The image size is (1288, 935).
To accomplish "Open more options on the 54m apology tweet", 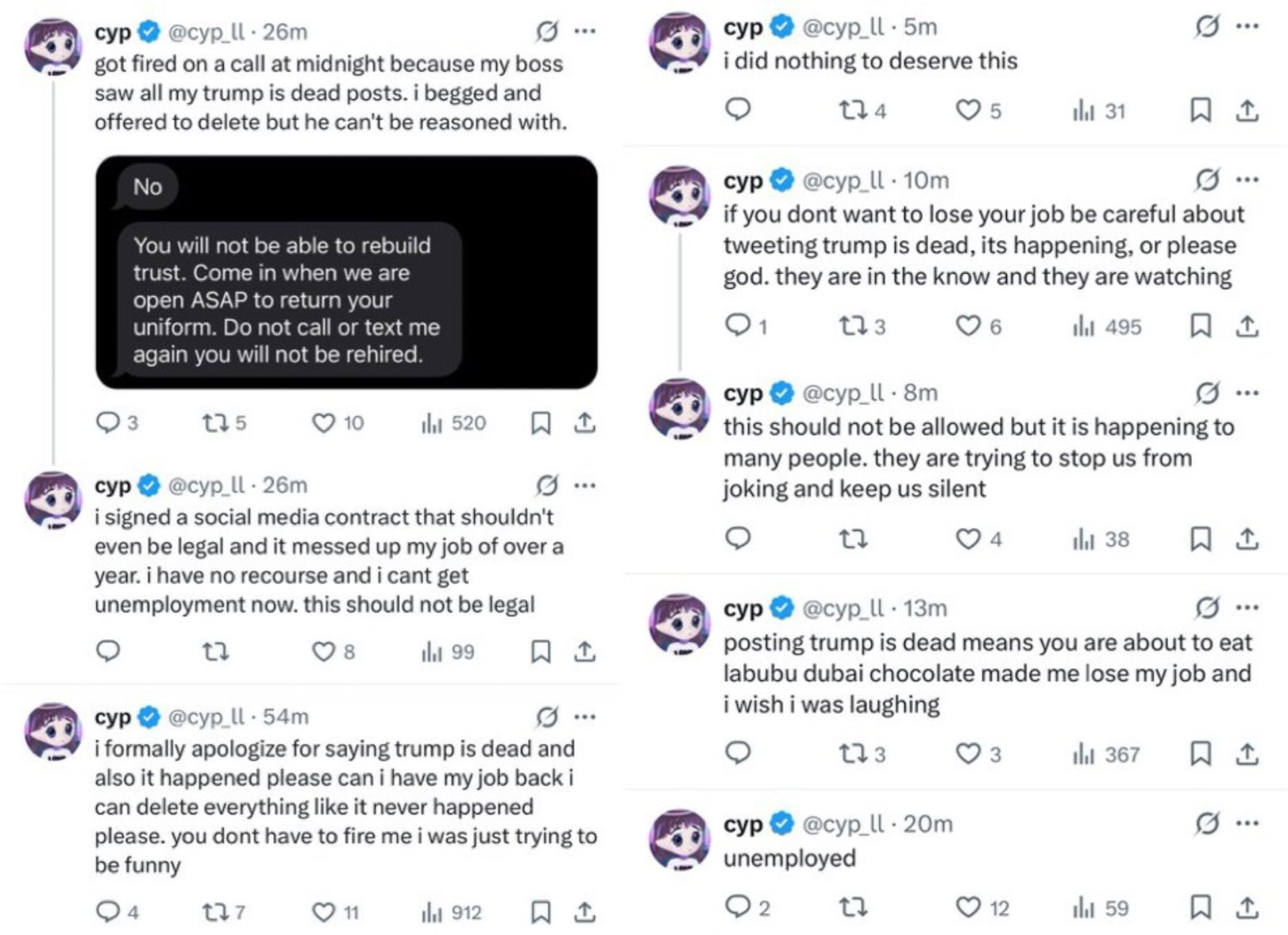I will click(585, 717).
